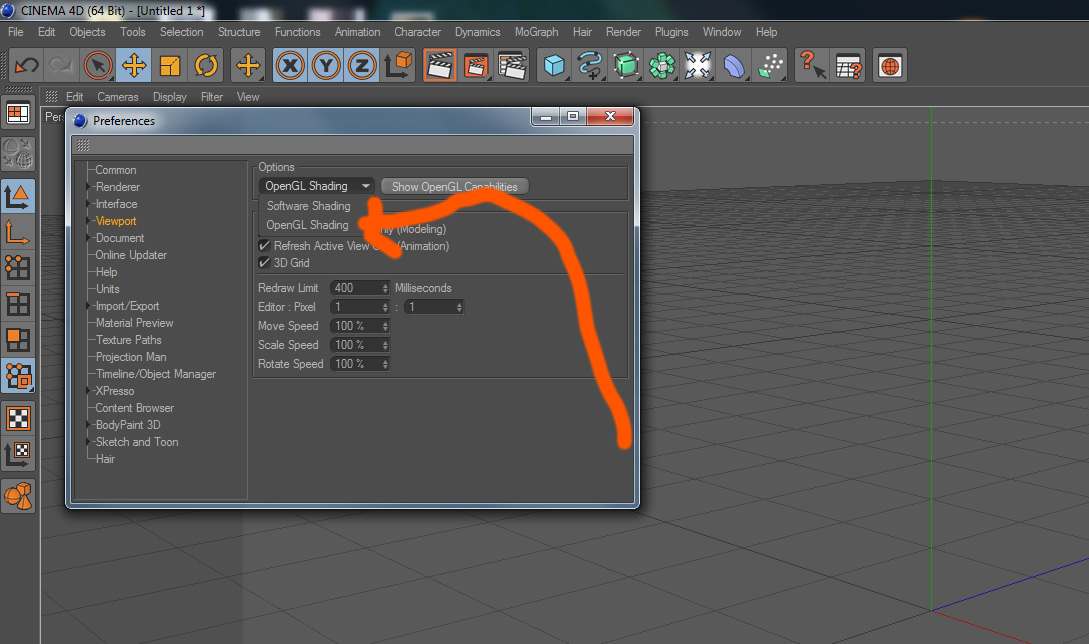This screenshot has width=1089, height=644.
Task: Expand the Import/Export tree item
Action: click(x=88, y=306)
